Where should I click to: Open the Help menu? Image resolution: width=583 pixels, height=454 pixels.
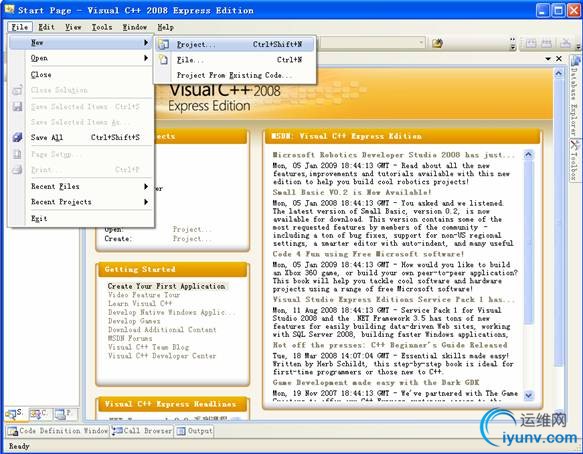(x=165, y=27)
